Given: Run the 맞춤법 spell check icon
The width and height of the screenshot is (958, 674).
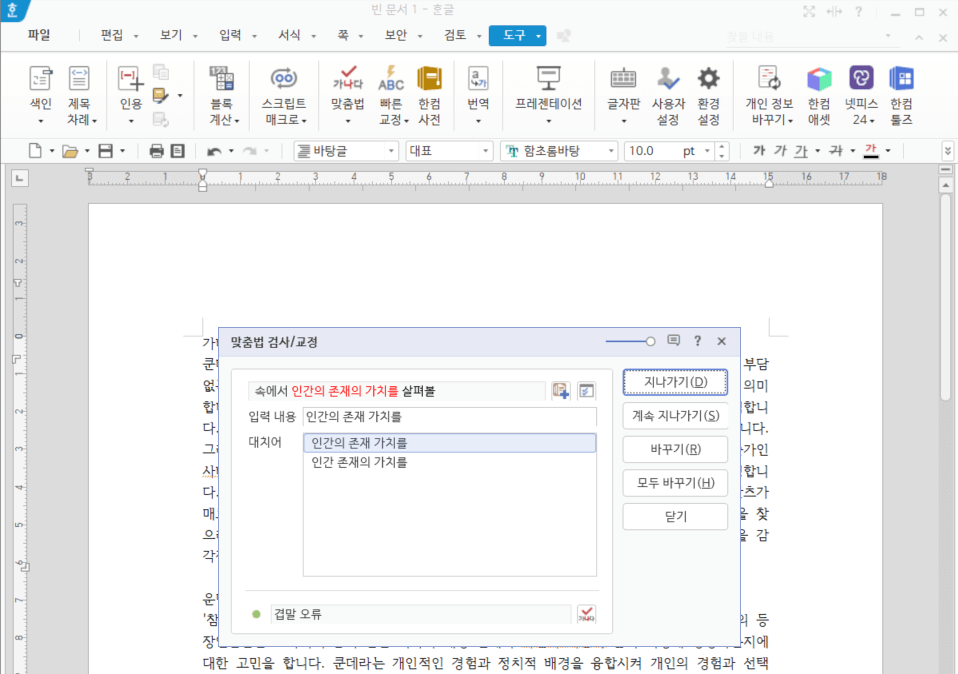Looking at the screenshot, I should [x=348, y=79].
